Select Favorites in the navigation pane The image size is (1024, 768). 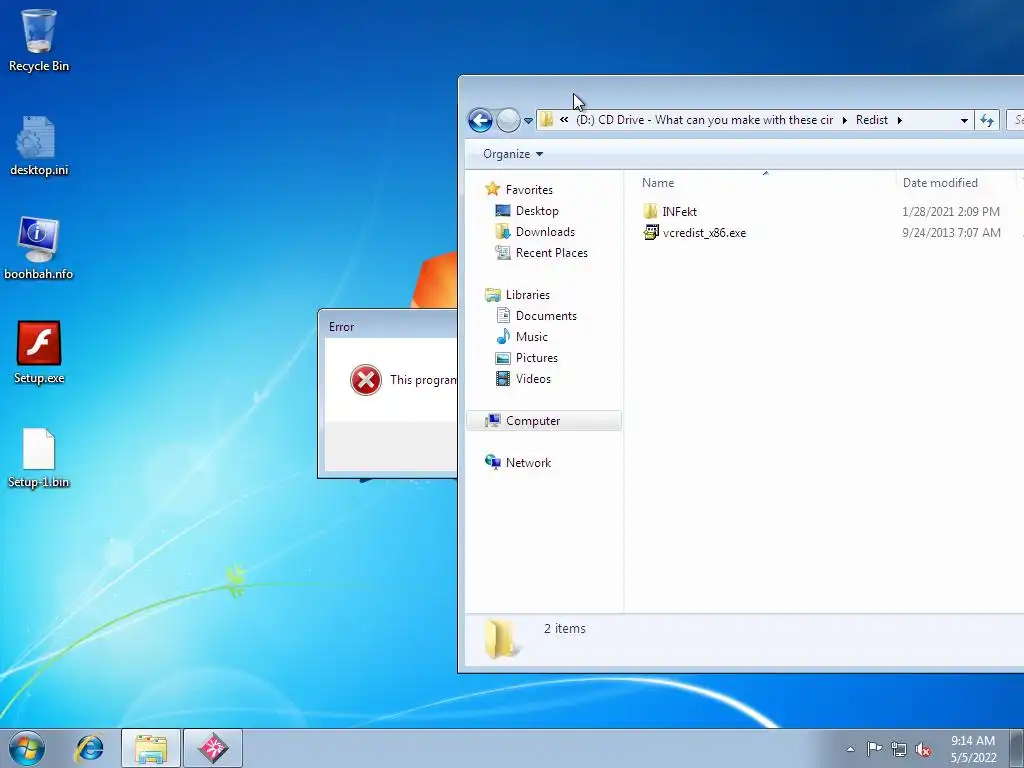pyautogui.click(x=529, y=189)
